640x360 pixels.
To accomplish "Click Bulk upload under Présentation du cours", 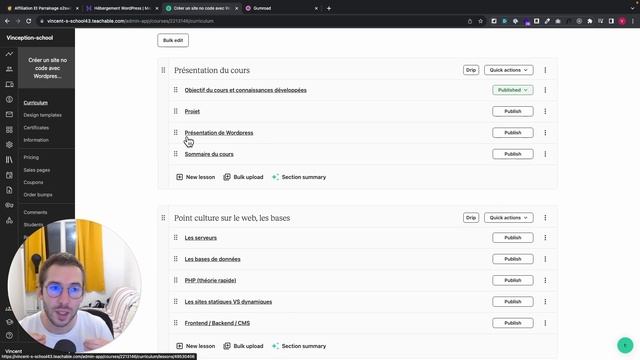I will coord(243,177).
